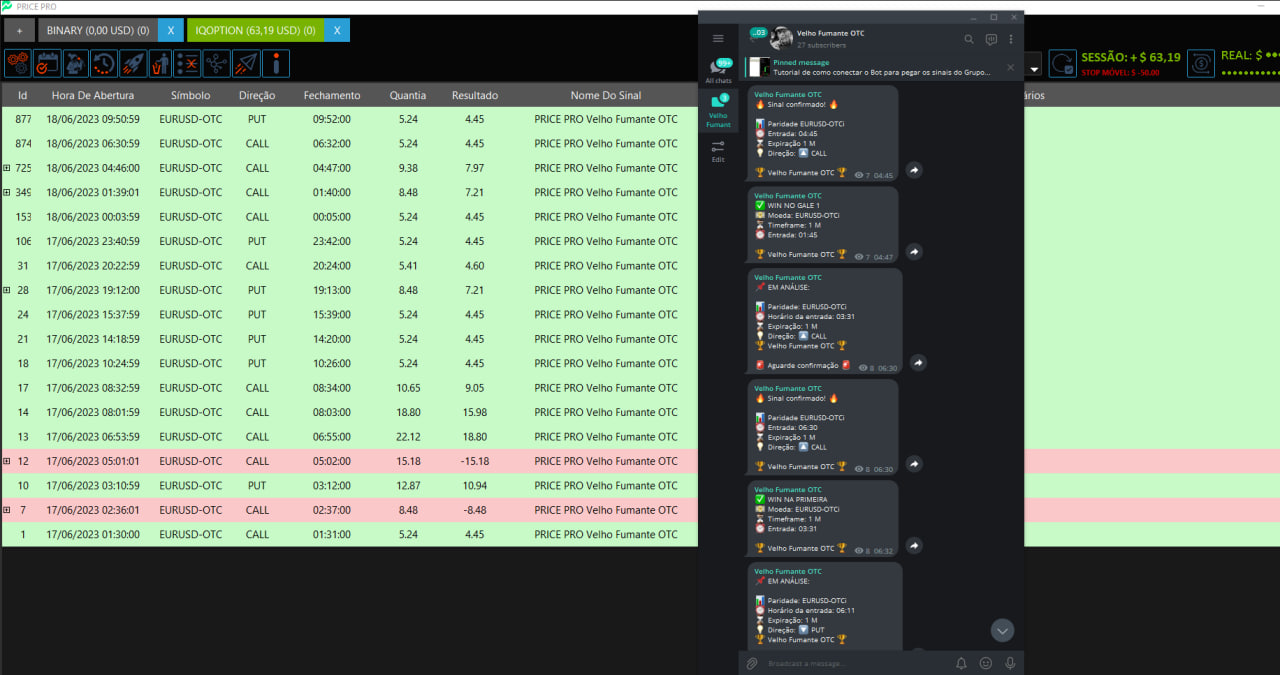Sort by Símbolo column header
Viewport: 1280px width, 675px height.
coord(190,95)
